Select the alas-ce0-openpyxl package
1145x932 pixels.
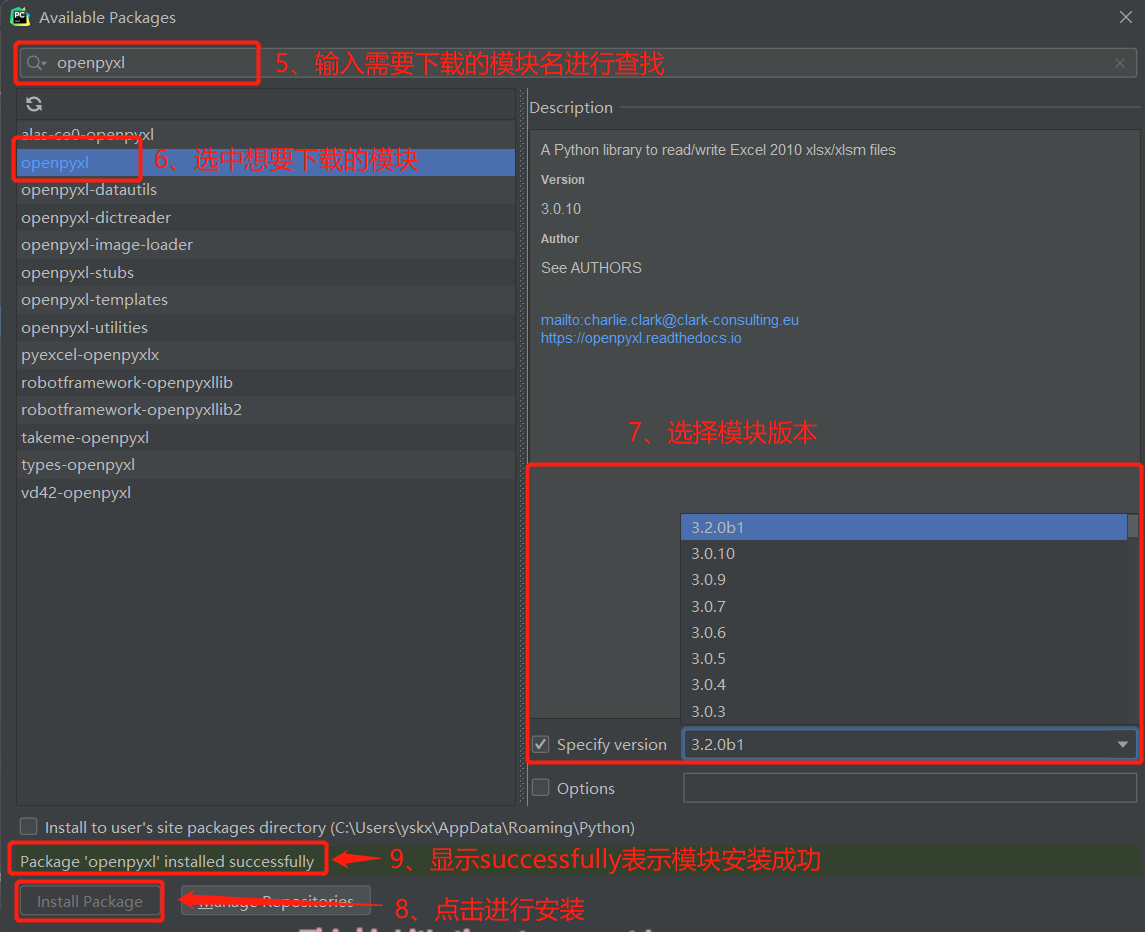(266, 134)
